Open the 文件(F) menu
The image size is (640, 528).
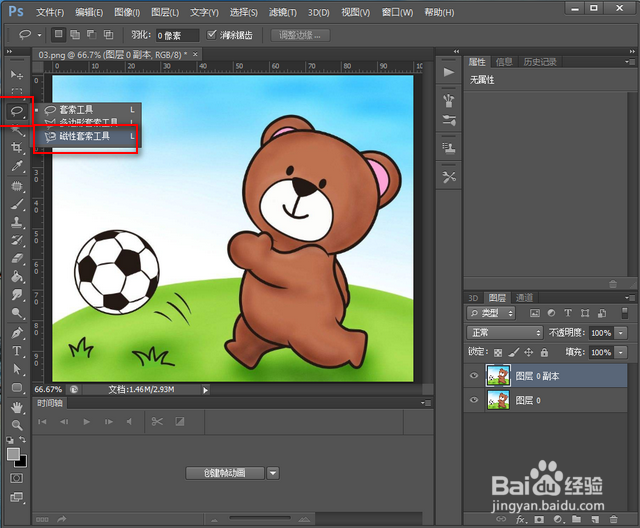tap(50, 13)
